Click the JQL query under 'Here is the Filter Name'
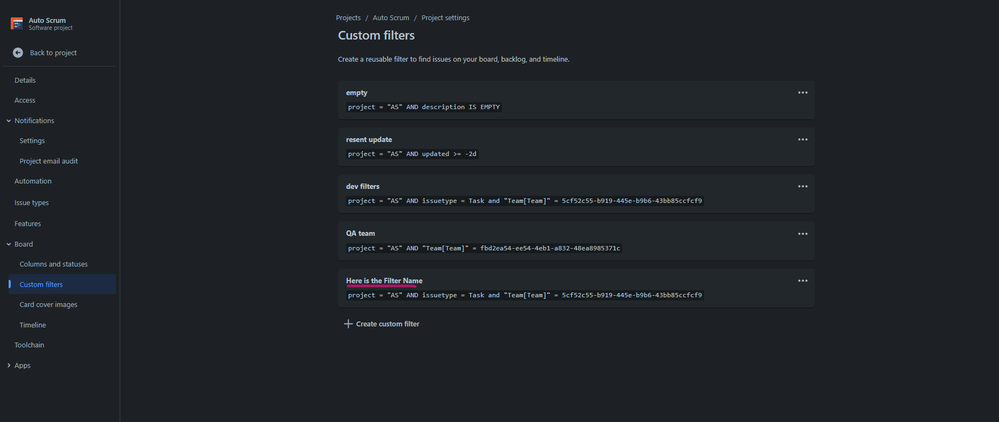This screenshot has height=422, width=999. pyautogui.click(x=525, y=295)
